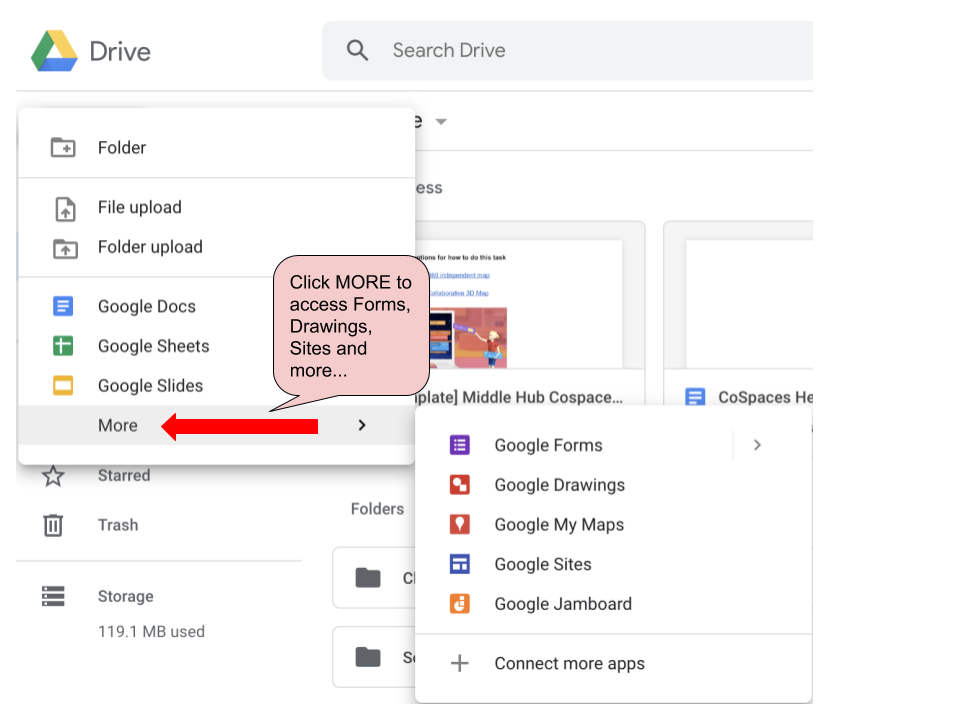
Task: Click the Google Sites icon
Action: [x=460, y=564]
